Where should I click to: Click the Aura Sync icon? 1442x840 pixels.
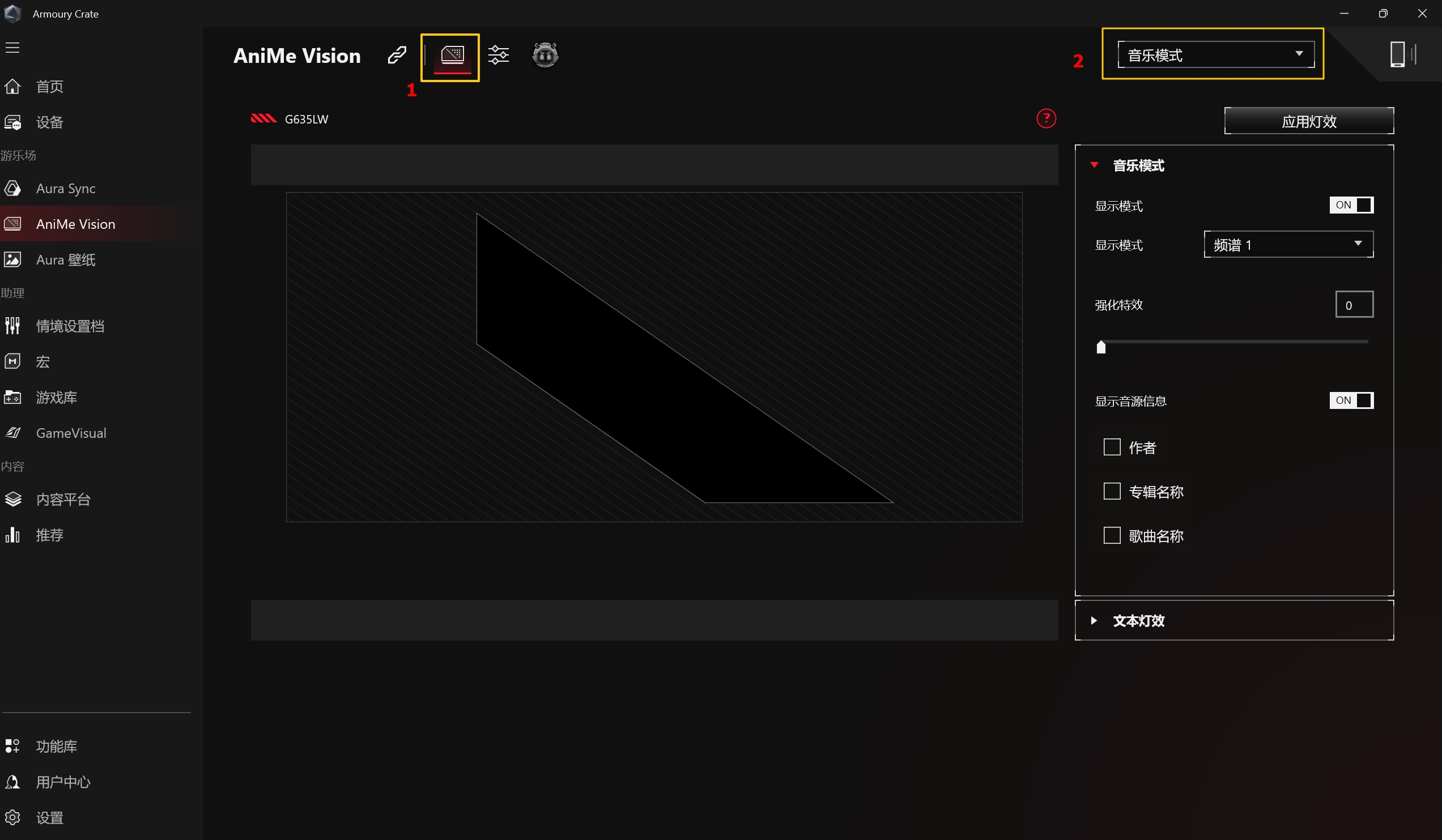pyautogui.click(x=12, y=188)
